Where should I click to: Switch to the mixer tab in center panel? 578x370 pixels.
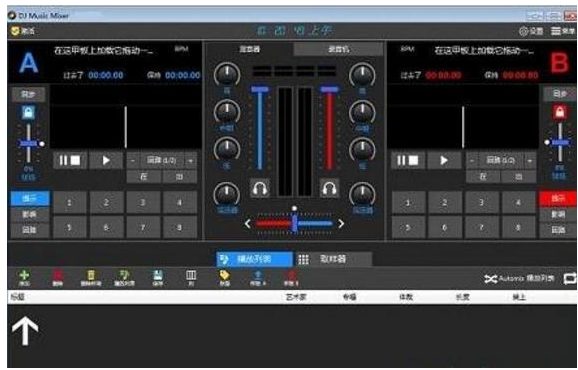[x=250, y=49]
